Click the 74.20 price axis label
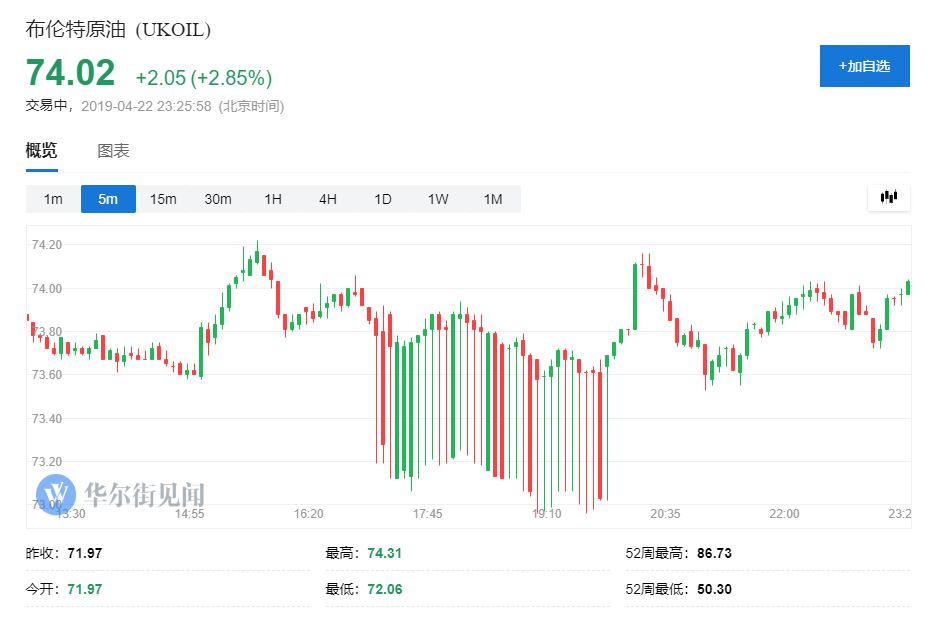 [x=47, y=245]
